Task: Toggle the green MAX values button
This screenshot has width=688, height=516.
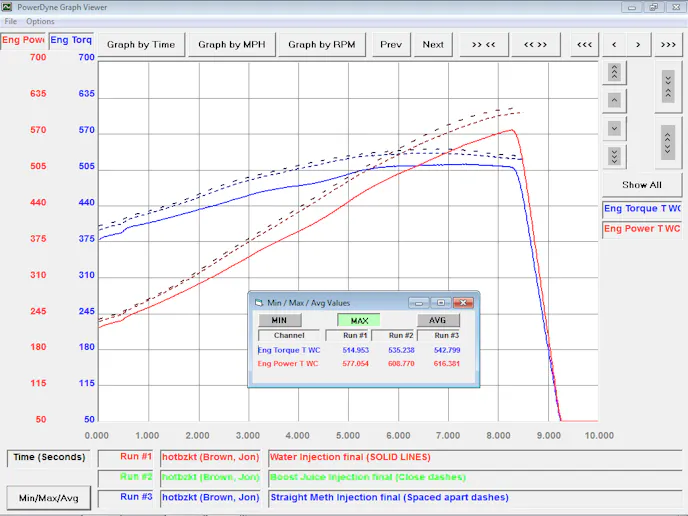Action: click(358, 321)
